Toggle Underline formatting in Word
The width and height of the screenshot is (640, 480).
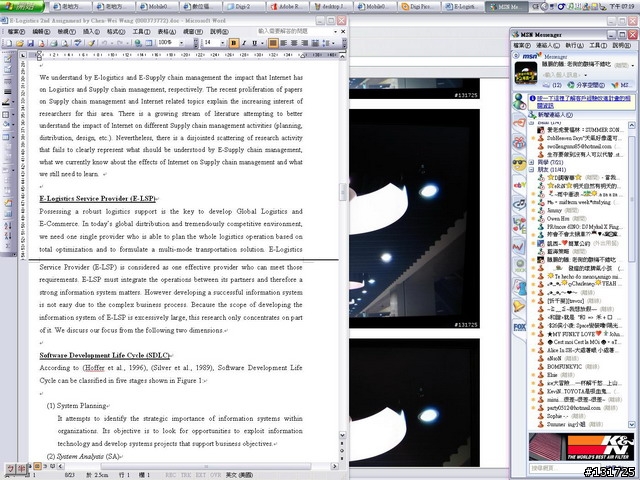pos(254,43)
